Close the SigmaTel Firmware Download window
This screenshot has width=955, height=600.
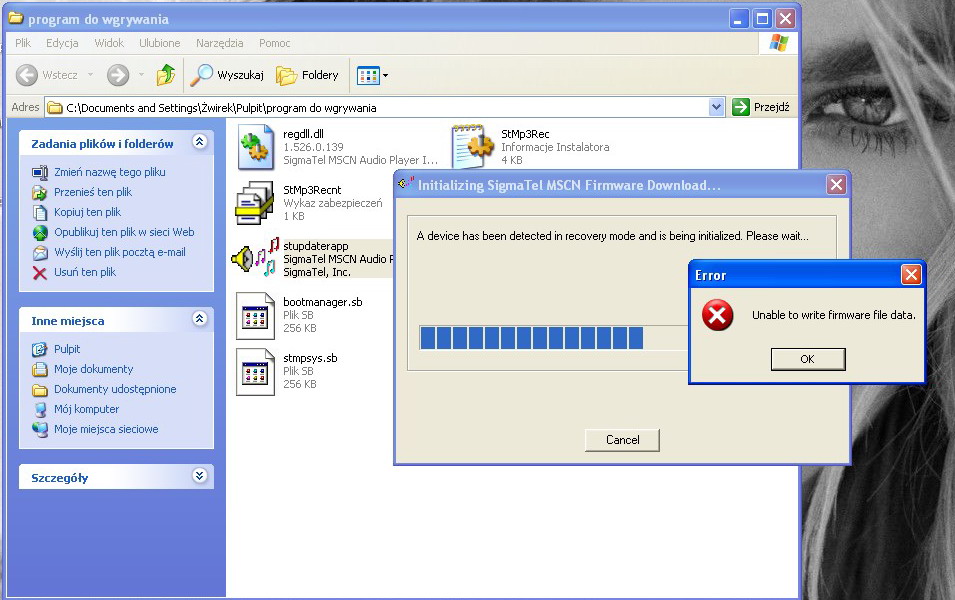[836, 185]
